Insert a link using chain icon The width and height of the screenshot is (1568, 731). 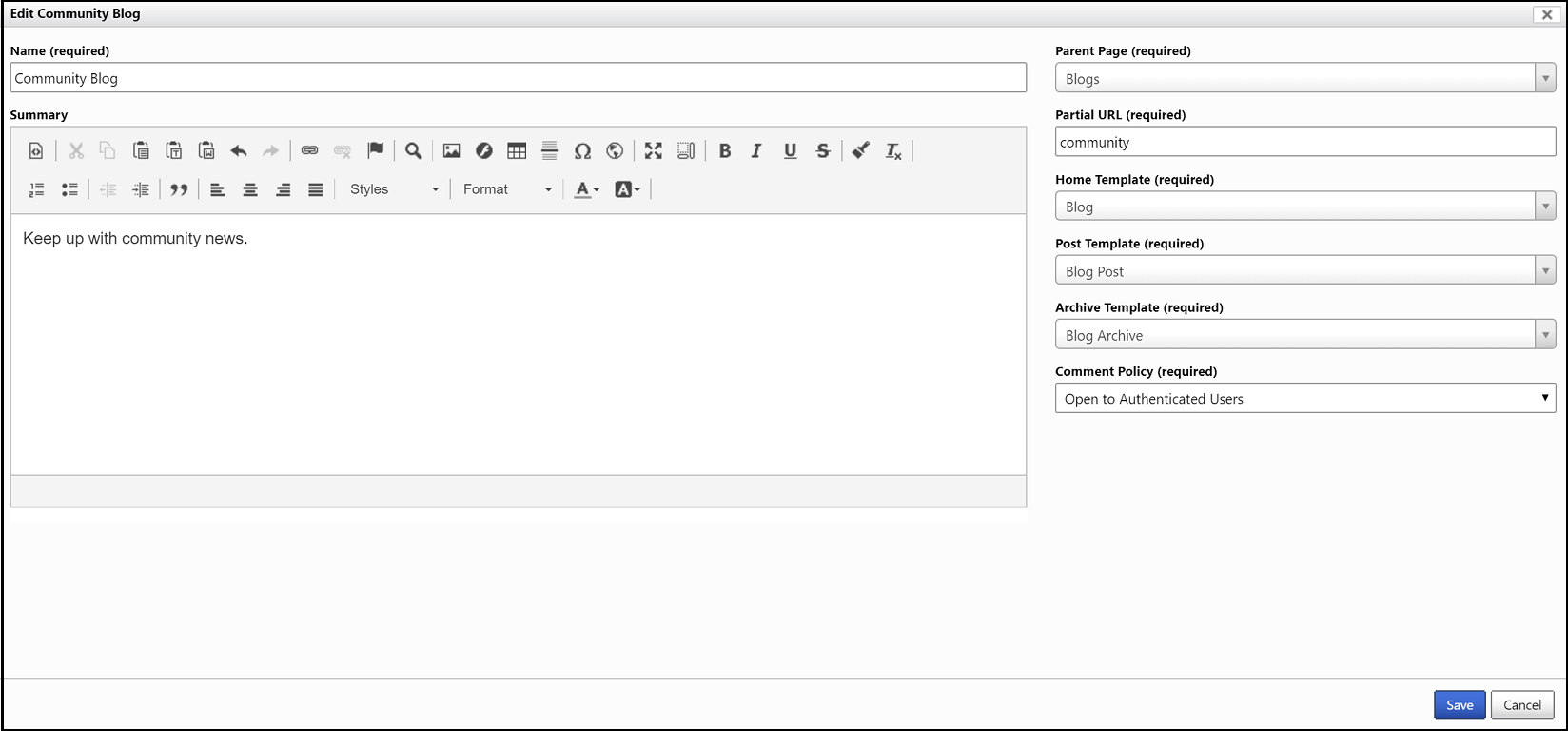(x=310, y=150)
